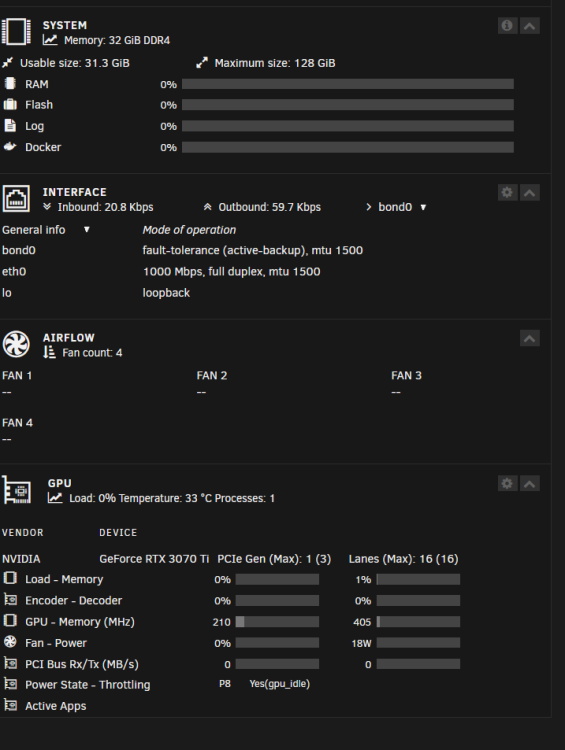The width and height of the screenshot is (565, 750).
Task: Click the GPU card icon
Action: (17, 490)
